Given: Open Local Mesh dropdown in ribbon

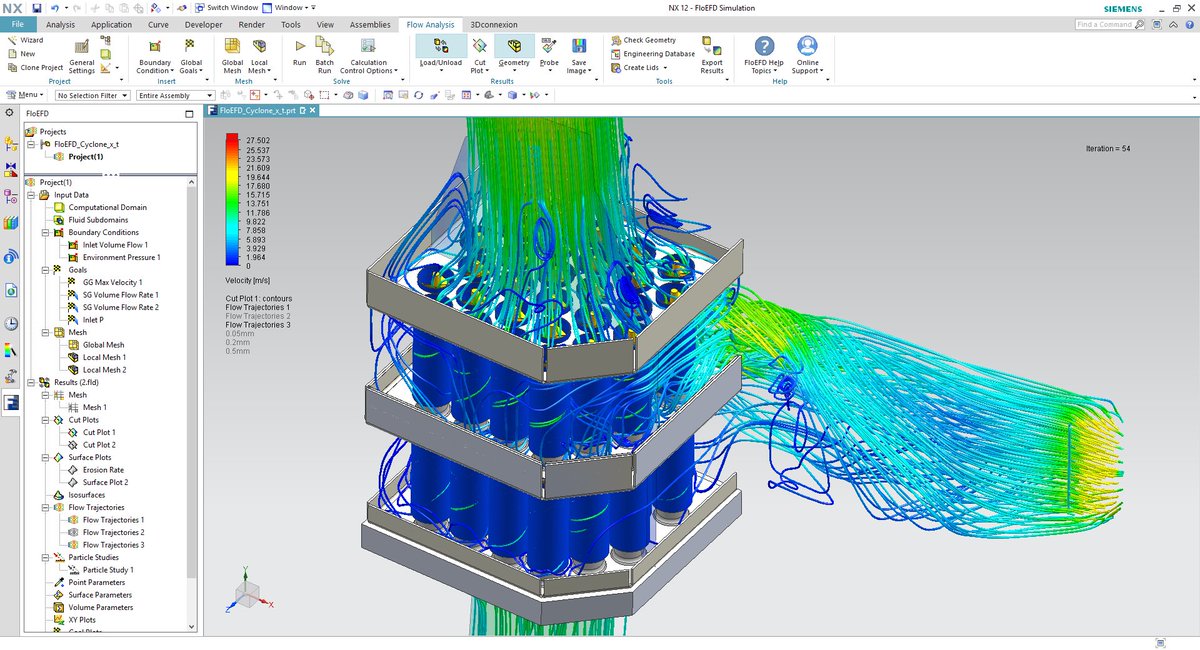Looking at the screenshot, I should point(259,56).
